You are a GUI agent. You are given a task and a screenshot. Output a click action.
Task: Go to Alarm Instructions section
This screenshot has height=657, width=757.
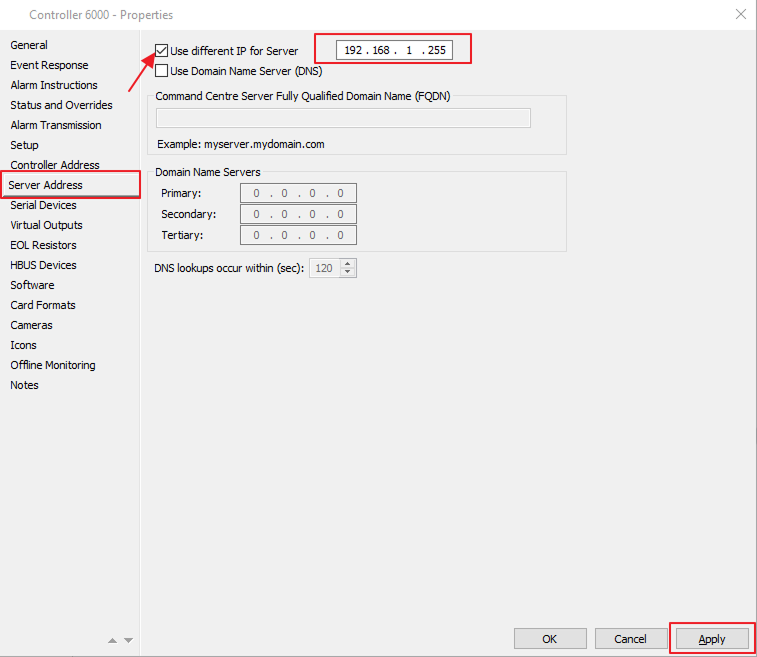54,85
